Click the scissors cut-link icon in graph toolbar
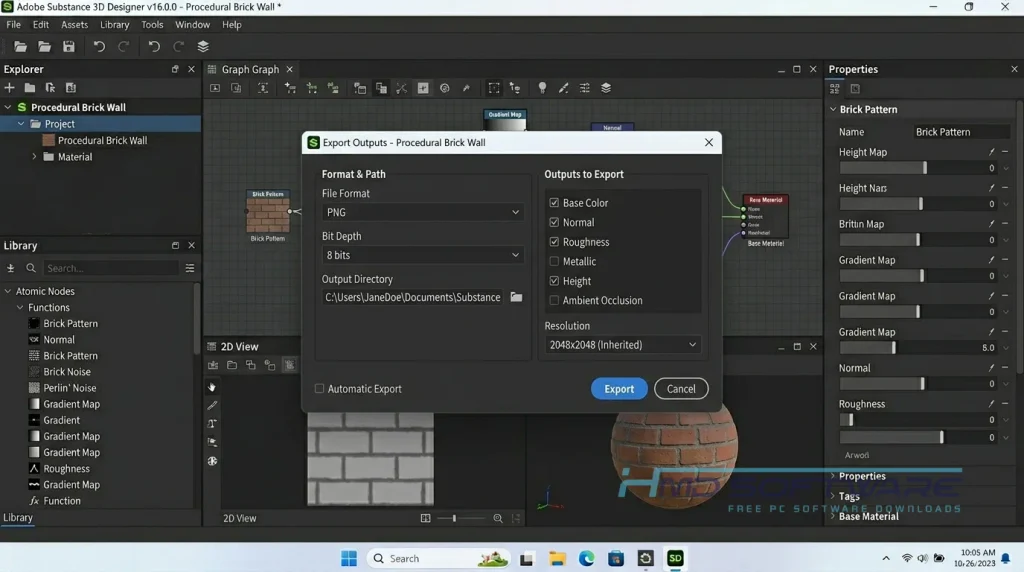 coord(402,88)
